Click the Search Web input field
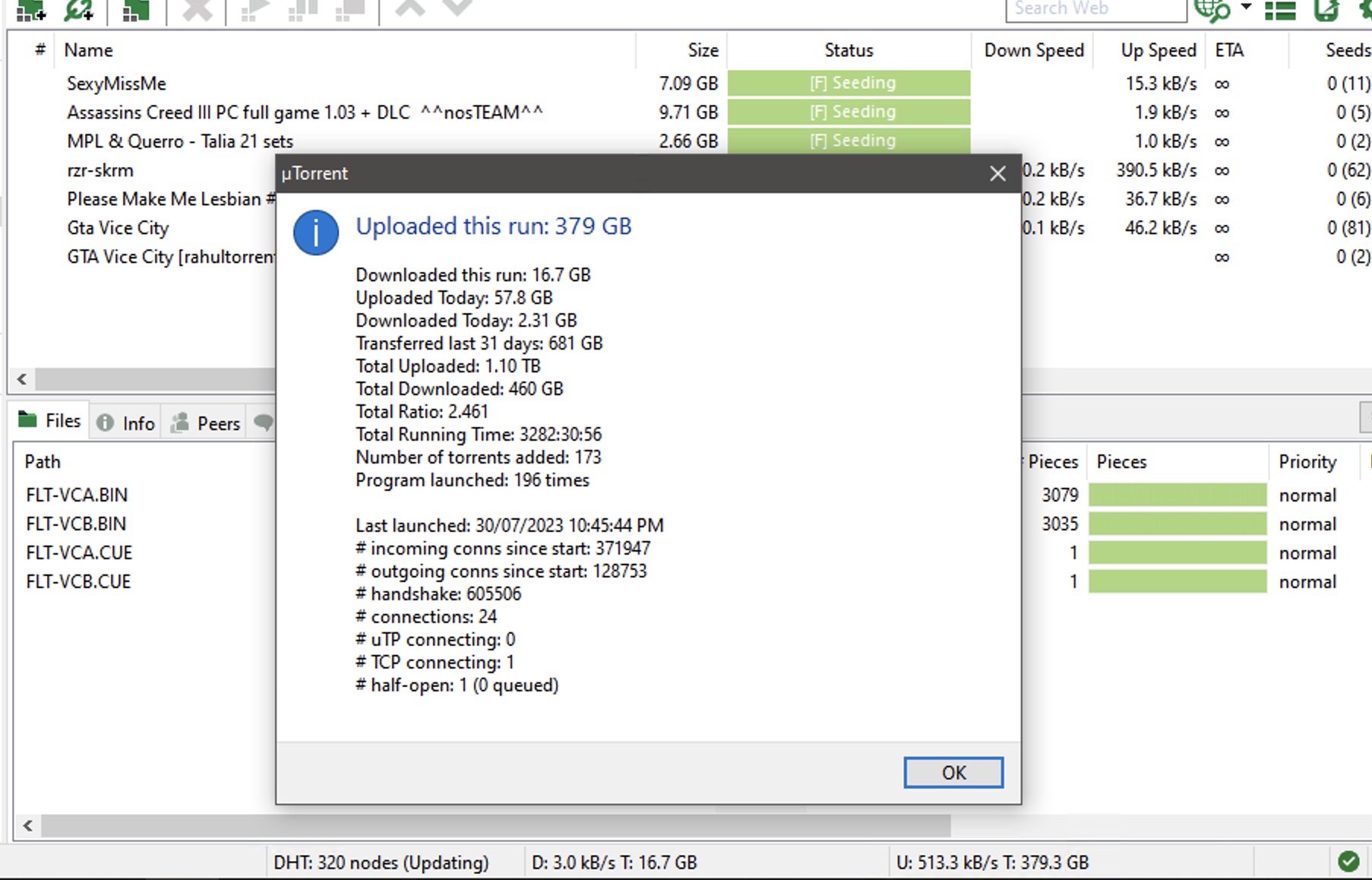1372x880 pixels. point(1096,9)
